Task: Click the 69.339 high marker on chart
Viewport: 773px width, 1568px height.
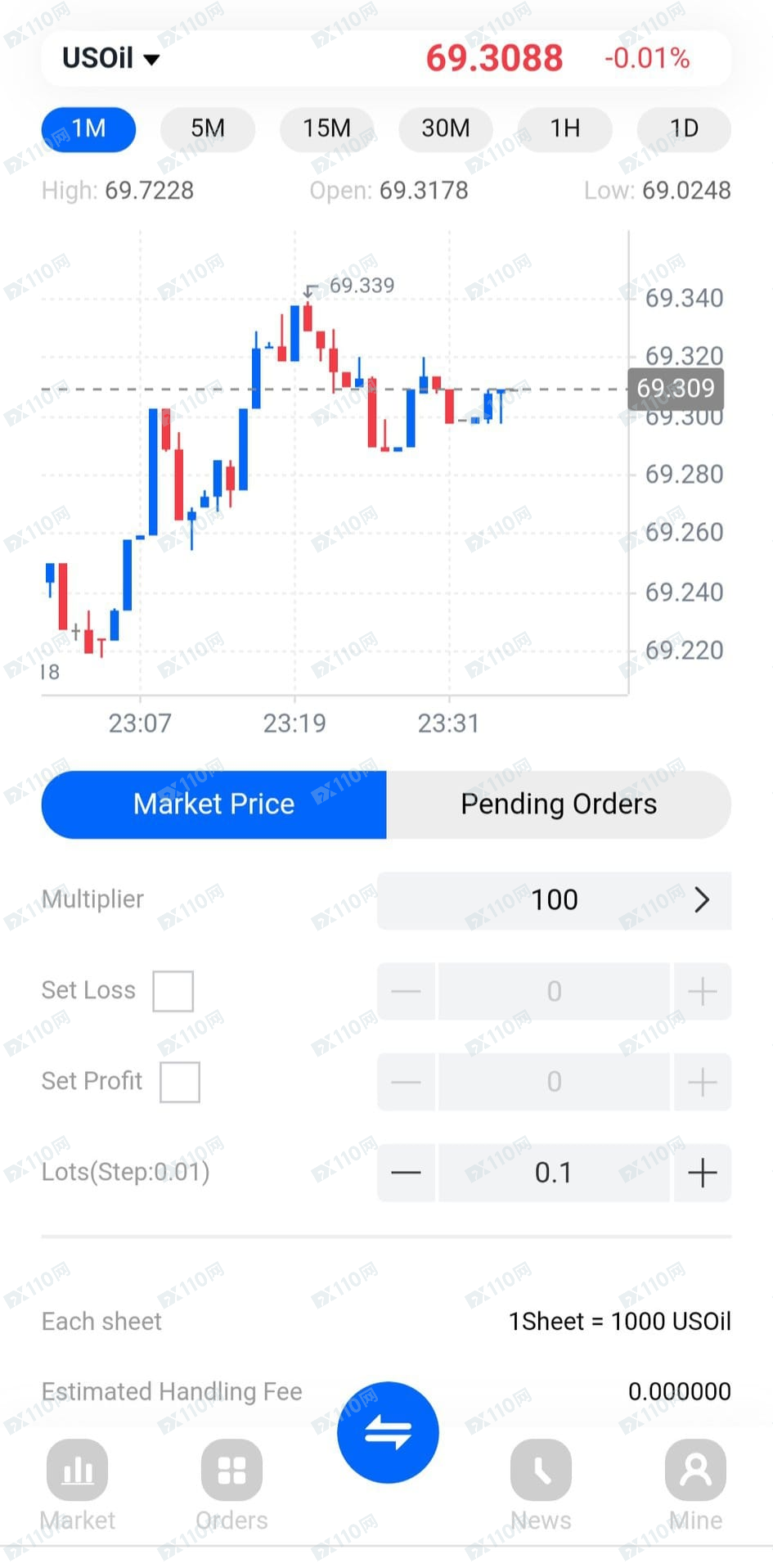Action: 362,286
